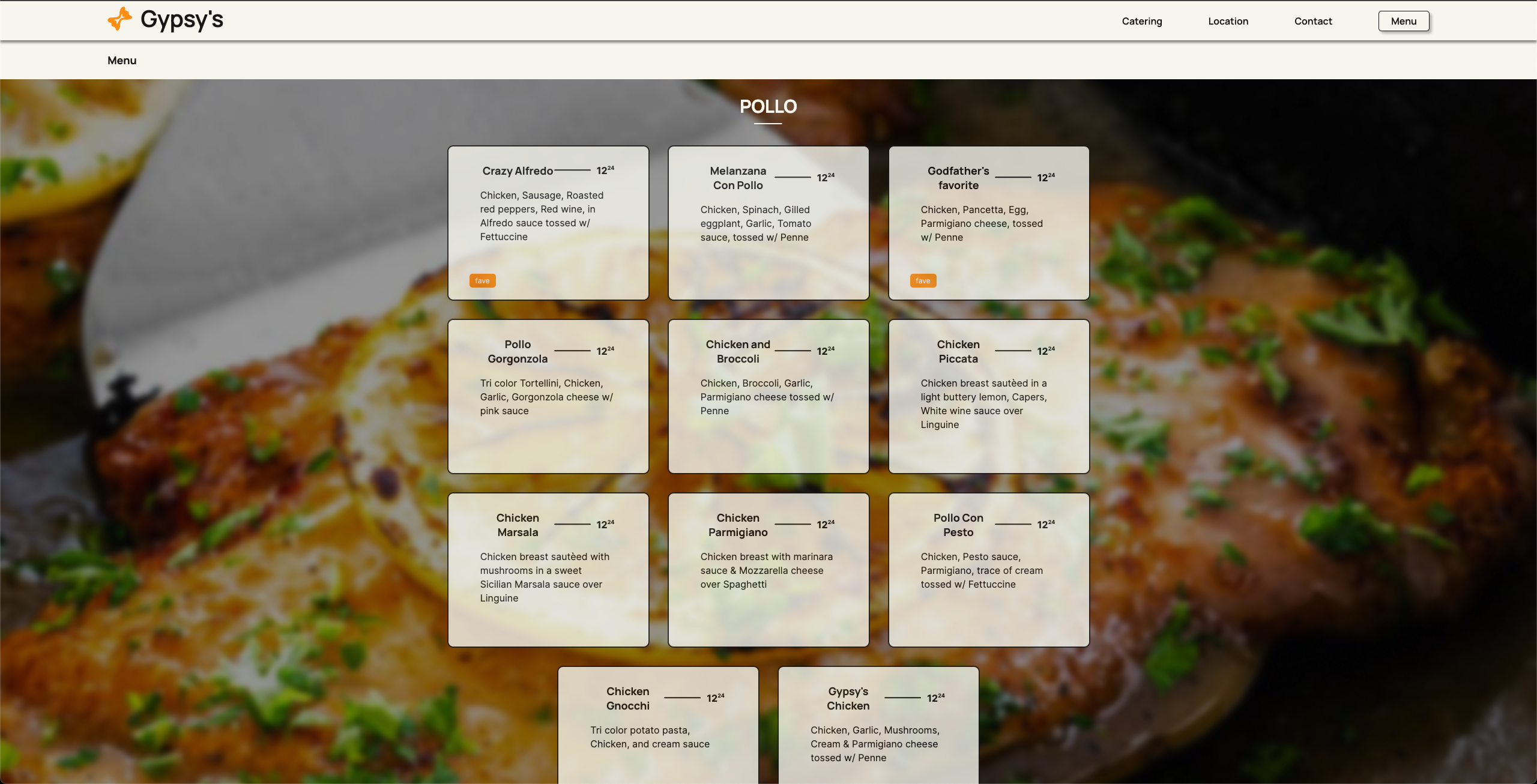Open the Catering page link
The image size is (1537, 784).
tap(1142, 21)
